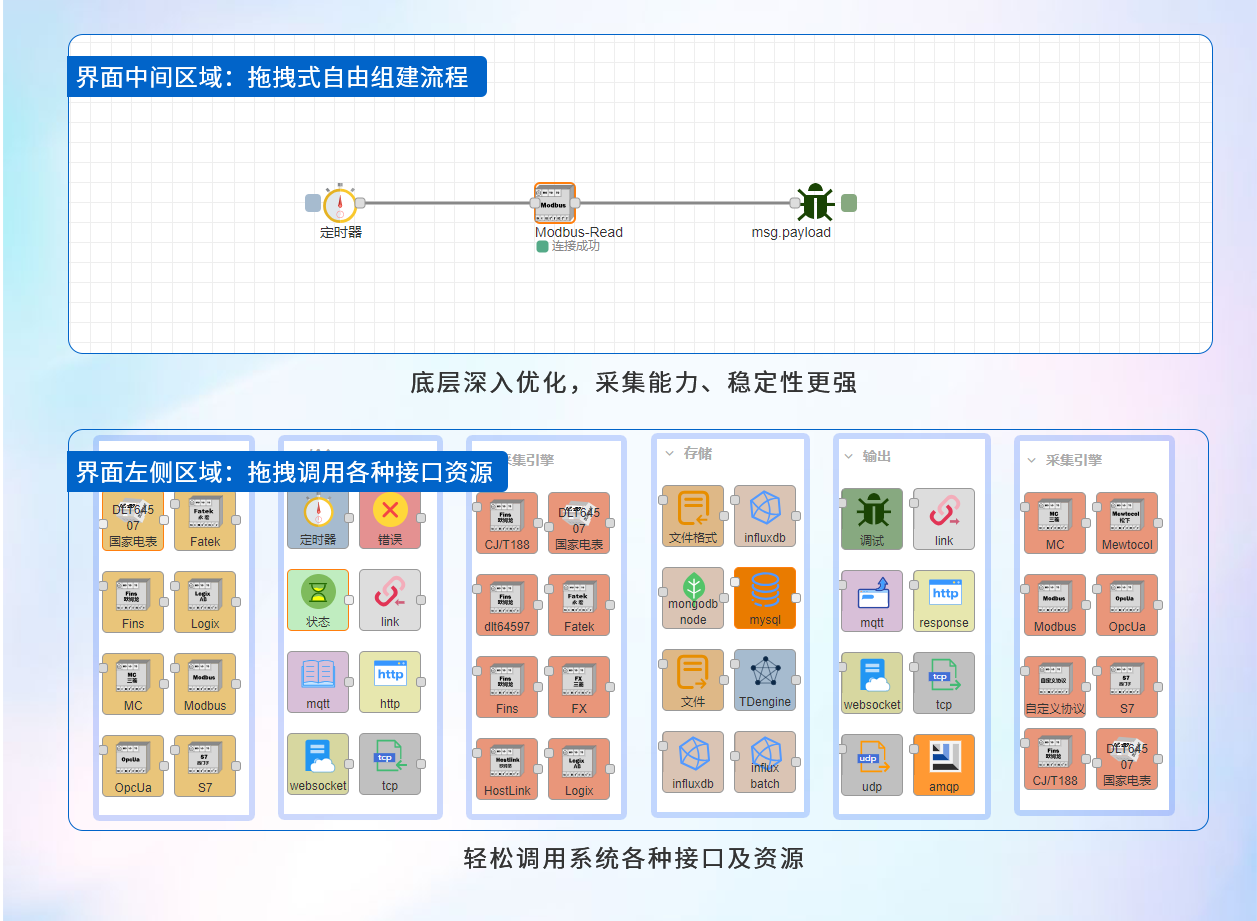Pick the udp output node
The height and width of the screenshot is (921, 1257).
click(872, 765)
